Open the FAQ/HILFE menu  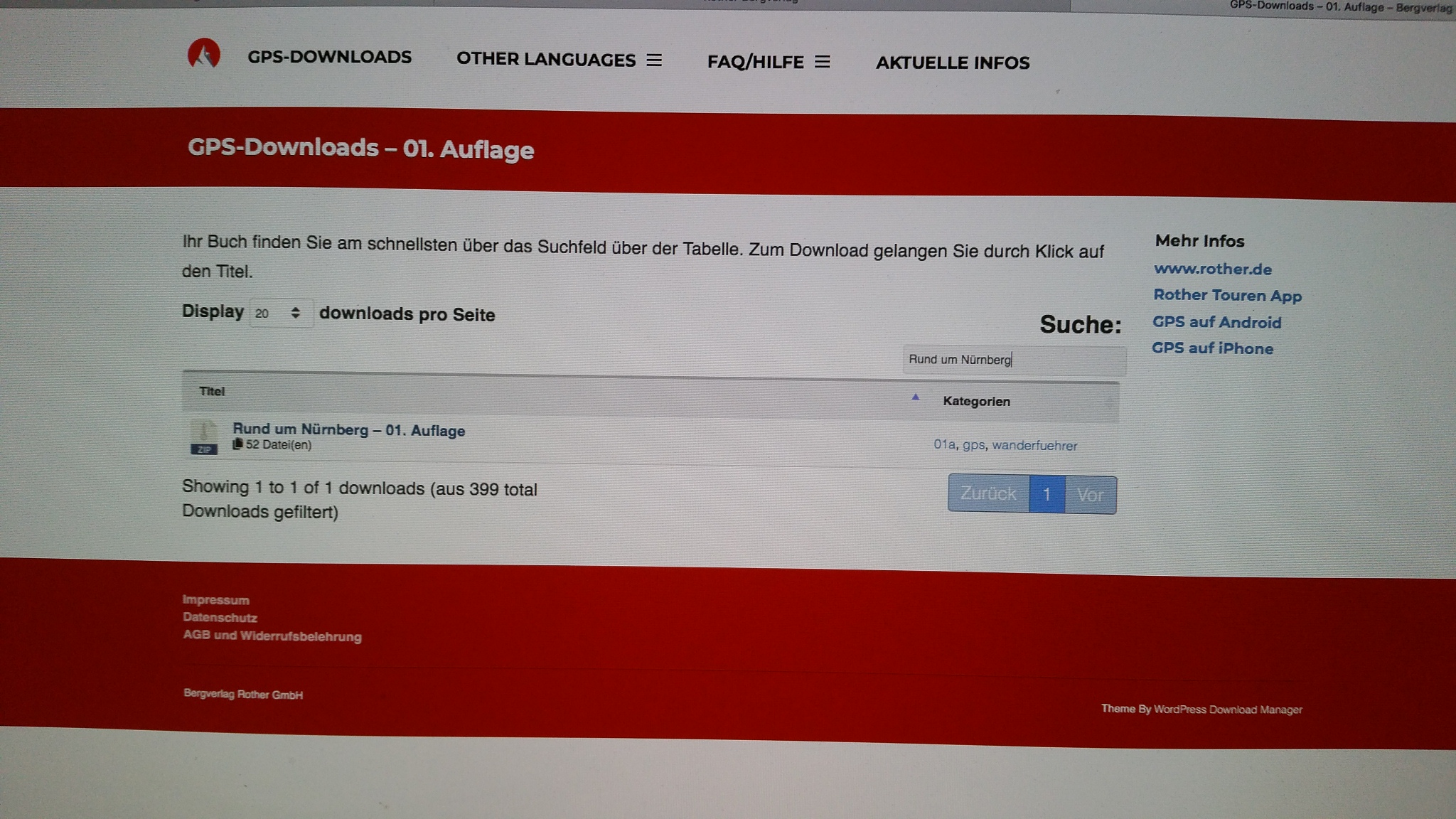click(x=755, y=62)
